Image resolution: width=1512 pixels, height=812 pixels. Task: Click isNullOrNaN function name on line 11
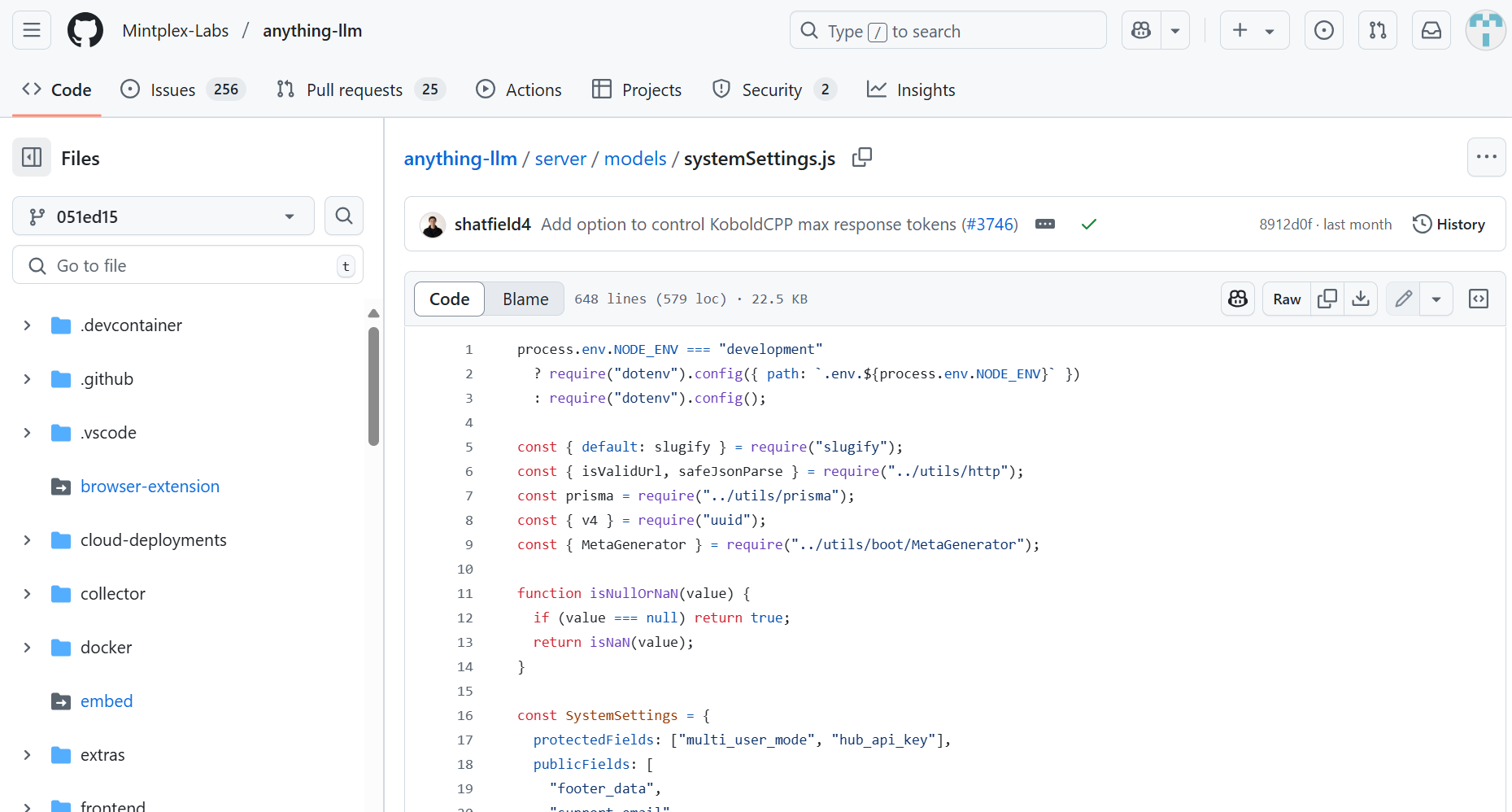[x=634, y=593]
